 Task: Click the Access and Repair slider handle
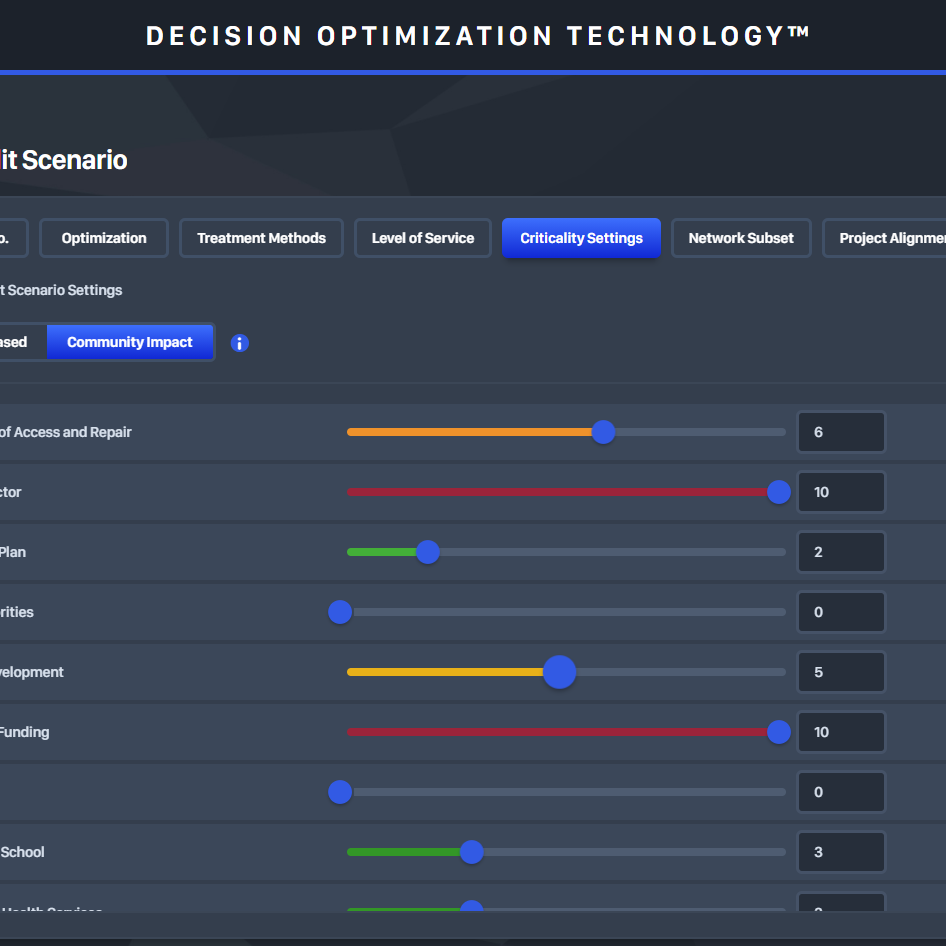[x=603, y=432]
